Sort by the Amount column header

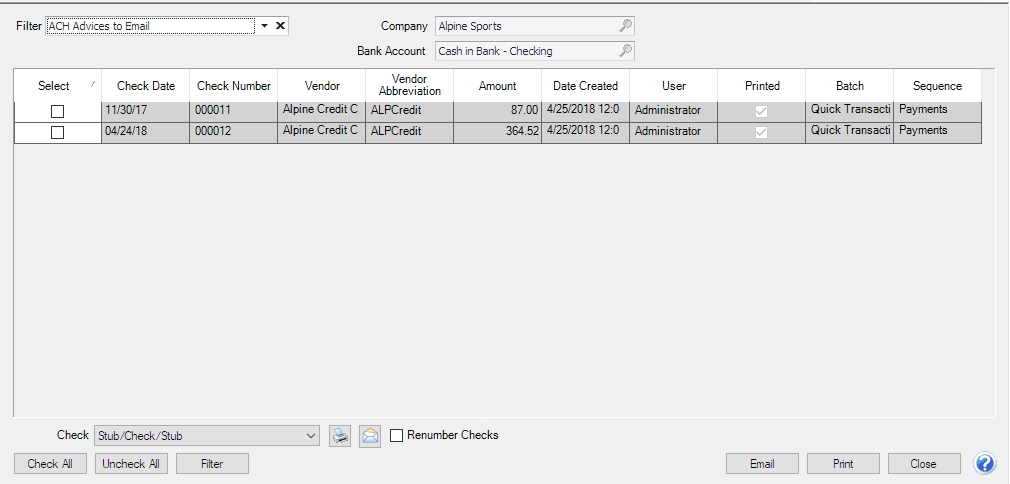point(497,86)
